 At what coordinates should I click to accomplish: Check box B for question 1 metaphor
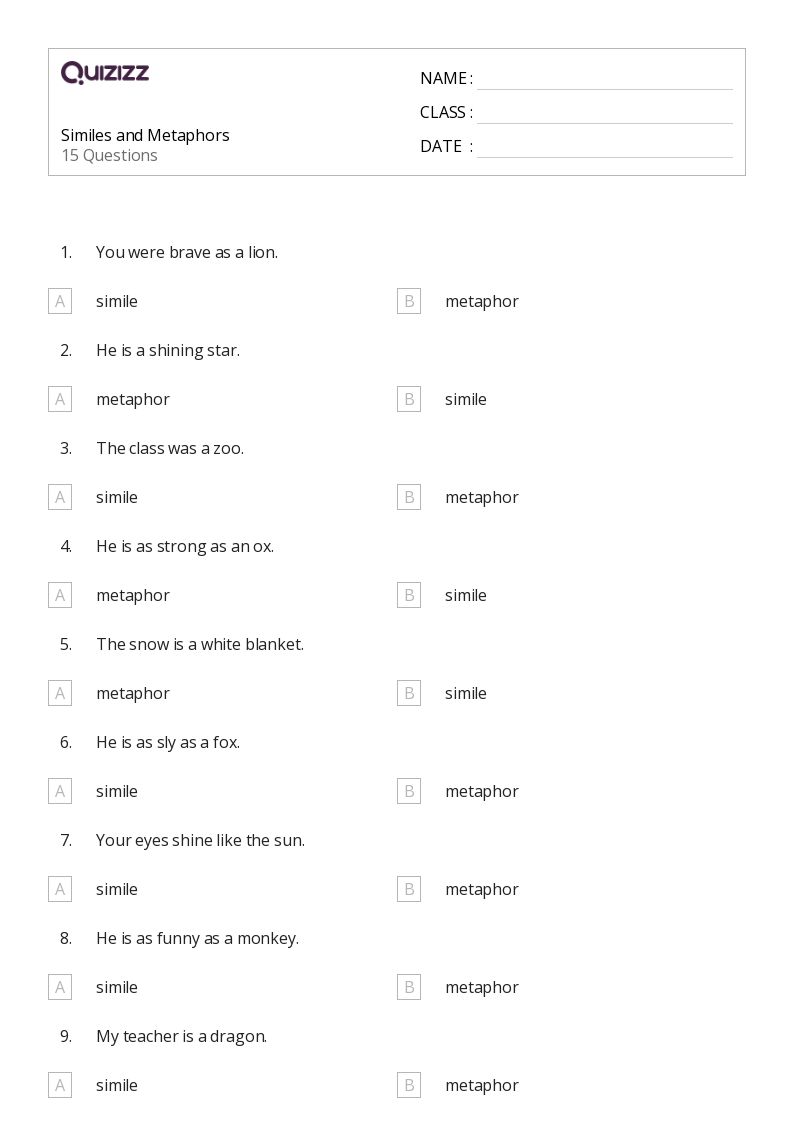pos(408,301)
